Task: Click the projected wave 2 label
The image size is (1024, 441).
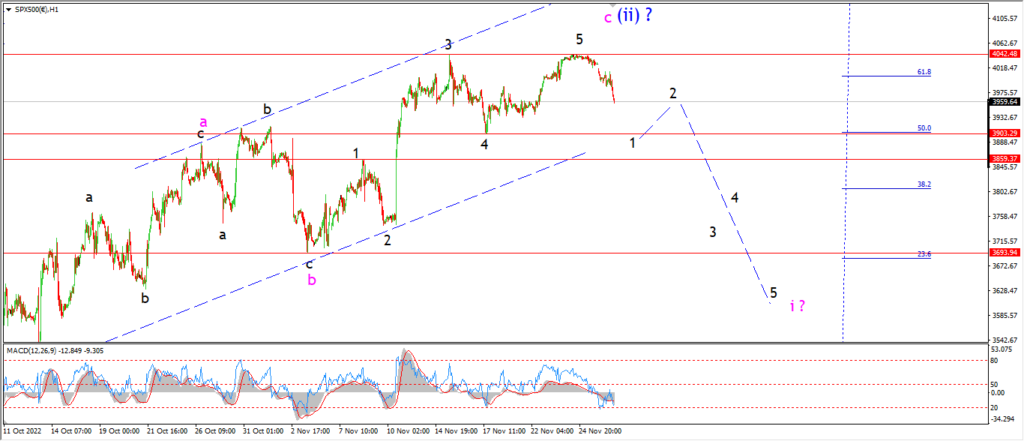Action: click(x=673, y=93)
